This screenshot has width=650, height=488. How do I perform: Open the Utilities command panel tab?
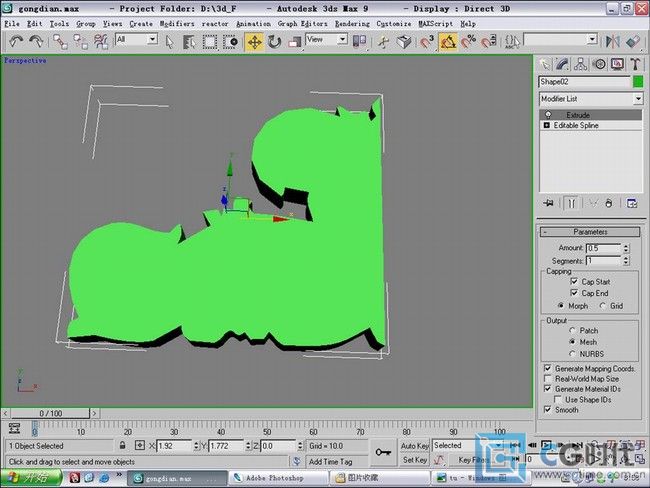click(x=635, y=64)
